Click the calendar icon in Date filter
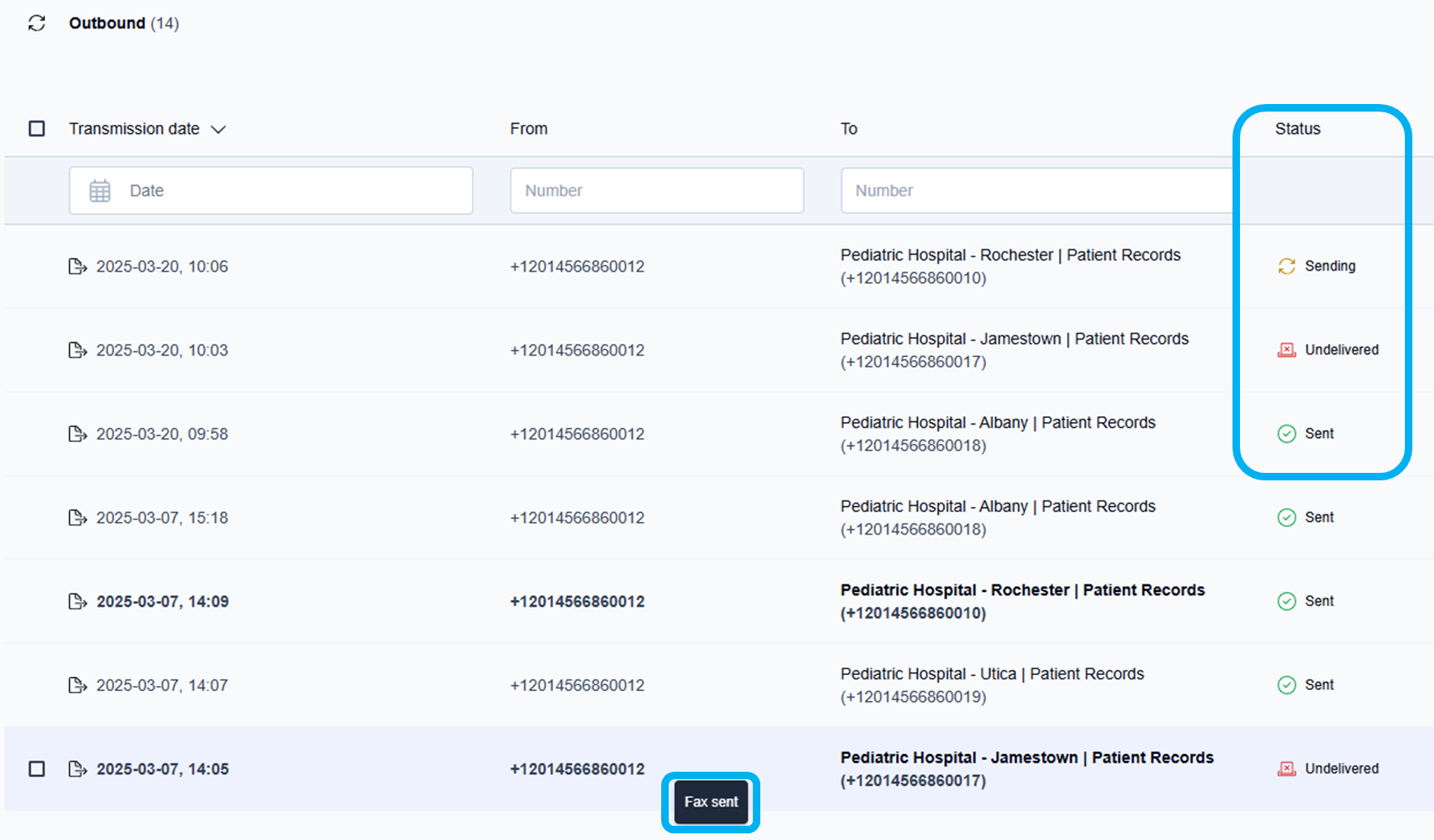This screenshot has width=1434, height=840. coord(100,191)
